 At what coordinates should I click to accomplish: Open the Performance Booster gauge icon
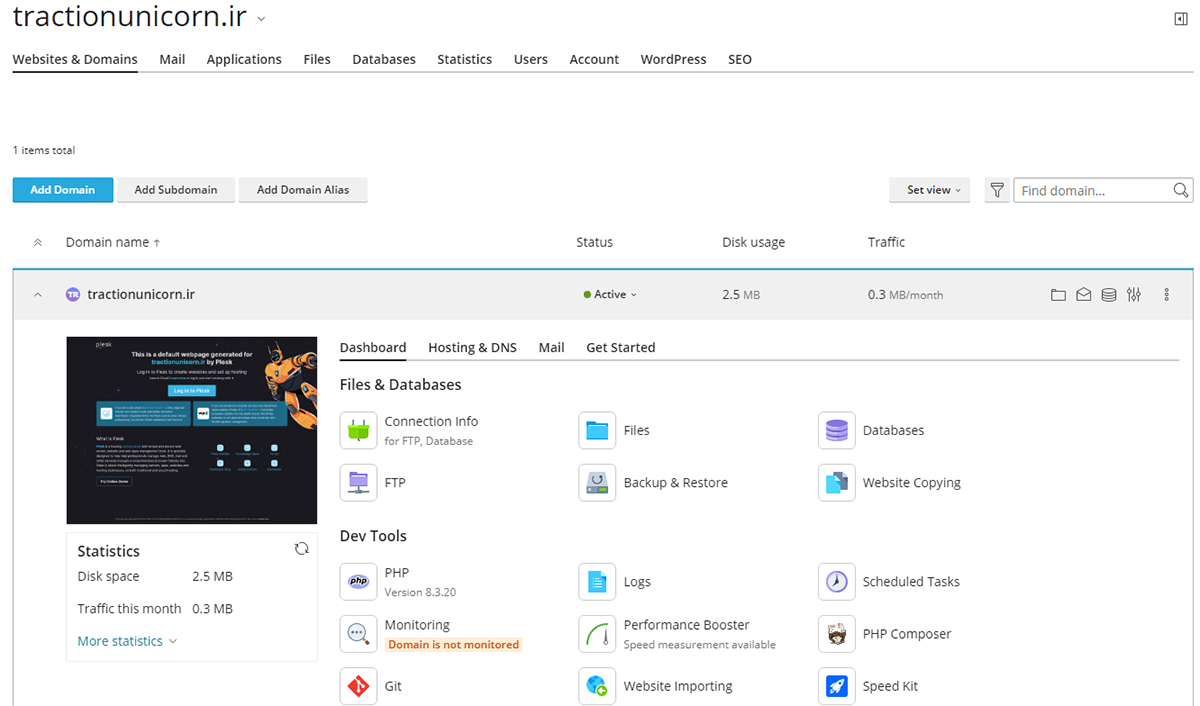tap(597, 634)
